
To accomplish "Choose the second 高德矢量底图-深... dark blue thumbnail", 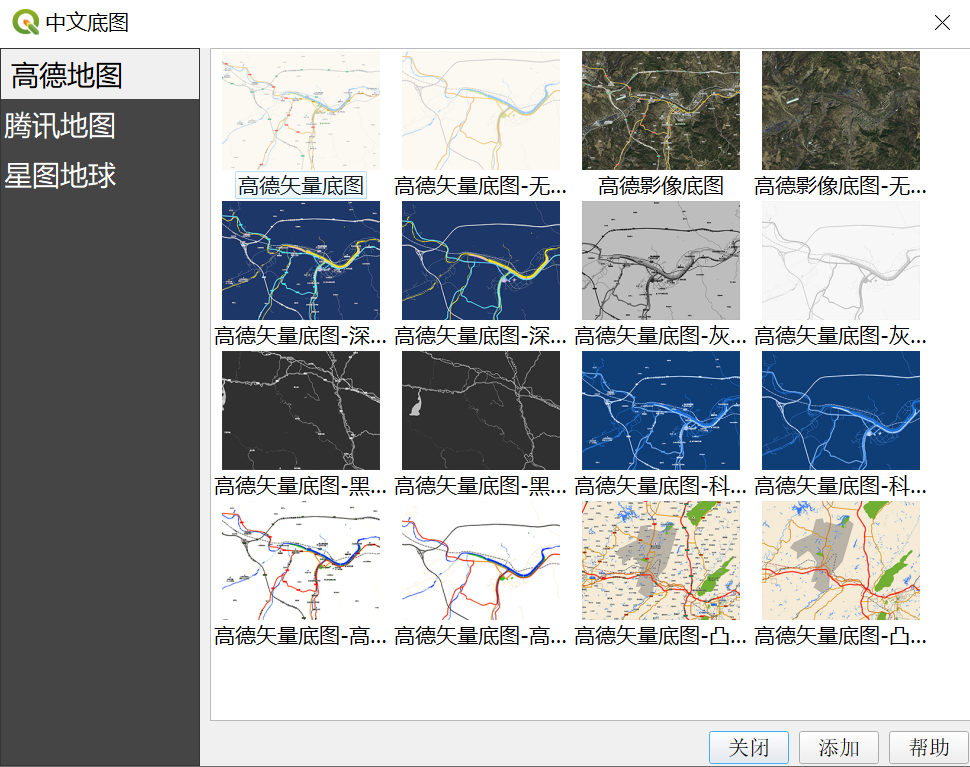I will pos(481,260).
